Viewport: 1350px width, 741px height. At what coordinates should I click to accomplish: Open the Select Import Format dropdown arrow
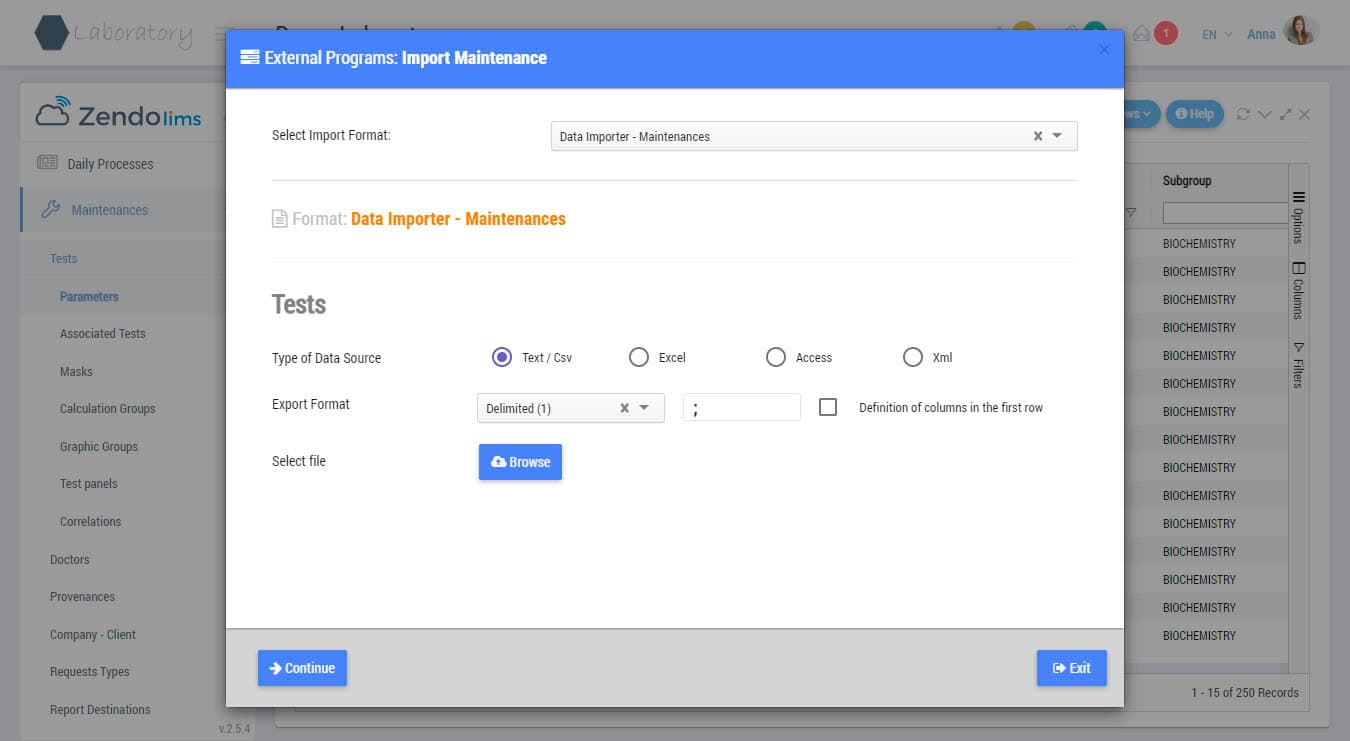click(1058, 136)
